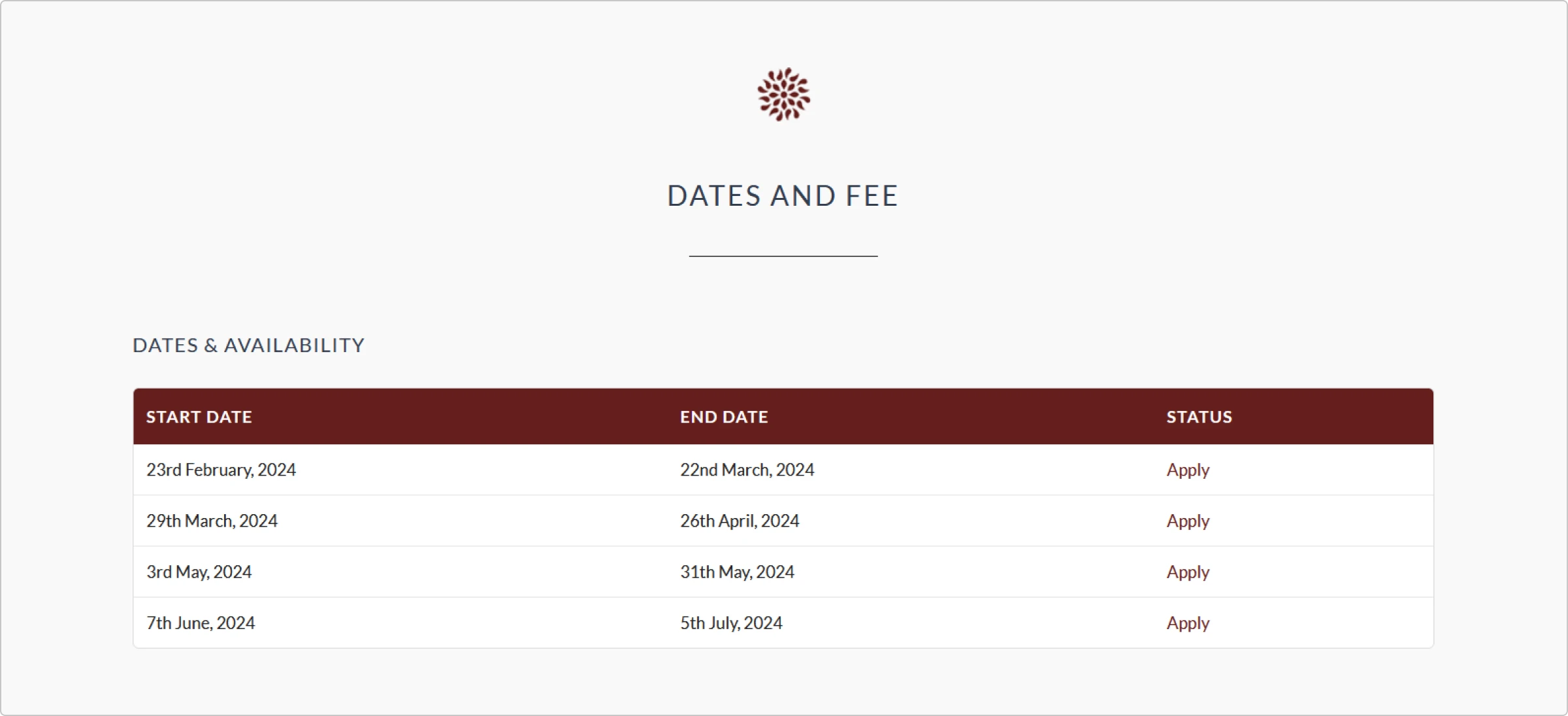The width and height of the screenshot is (1568, 716).
Task: Select the 26th April, 2024 end date cell
Action: [x=740, y=521]
